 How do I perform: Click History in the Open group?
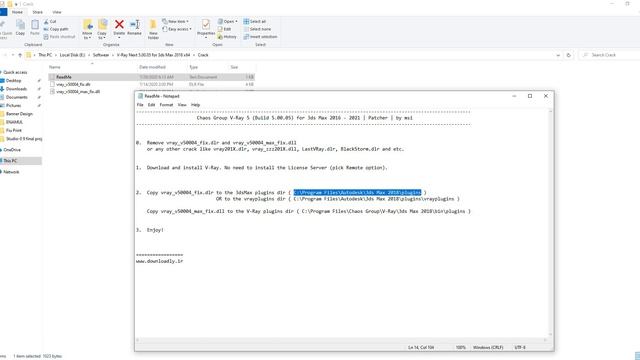tap(227, 37)
